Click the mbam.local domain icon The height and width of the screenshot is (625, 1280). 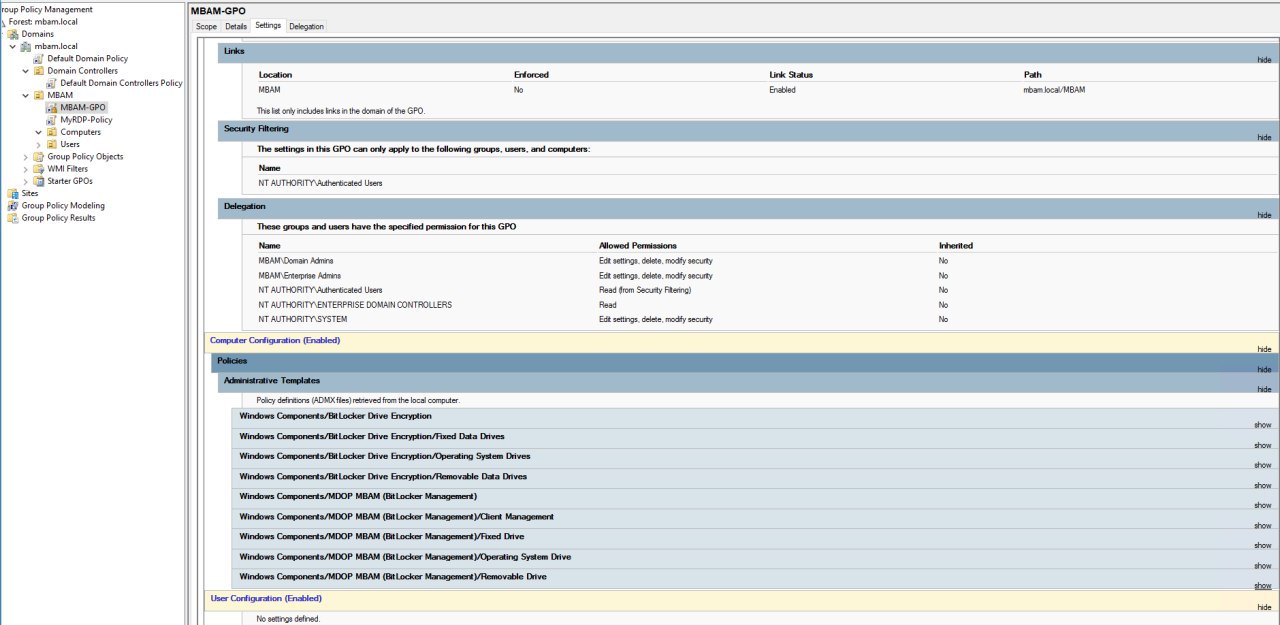[x=26, y=46]
